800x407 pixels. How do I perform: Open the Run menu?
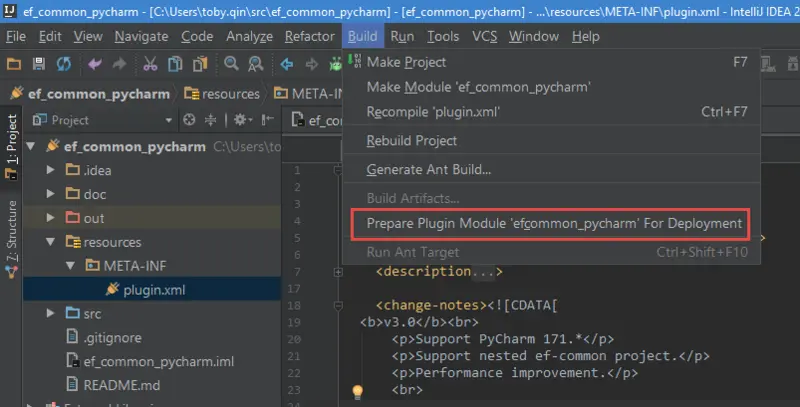(402, 36)
